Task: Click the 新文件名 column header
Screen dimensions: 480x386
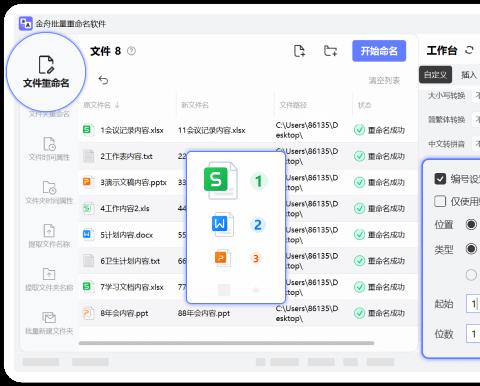Action: coord(195,105)
